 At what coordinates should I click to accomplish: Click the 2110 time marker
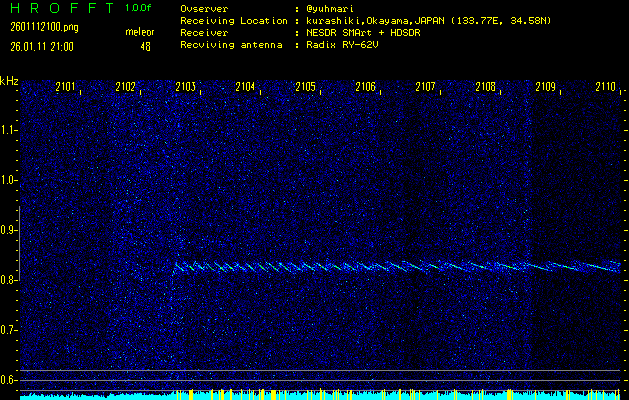tap(606, 88)
